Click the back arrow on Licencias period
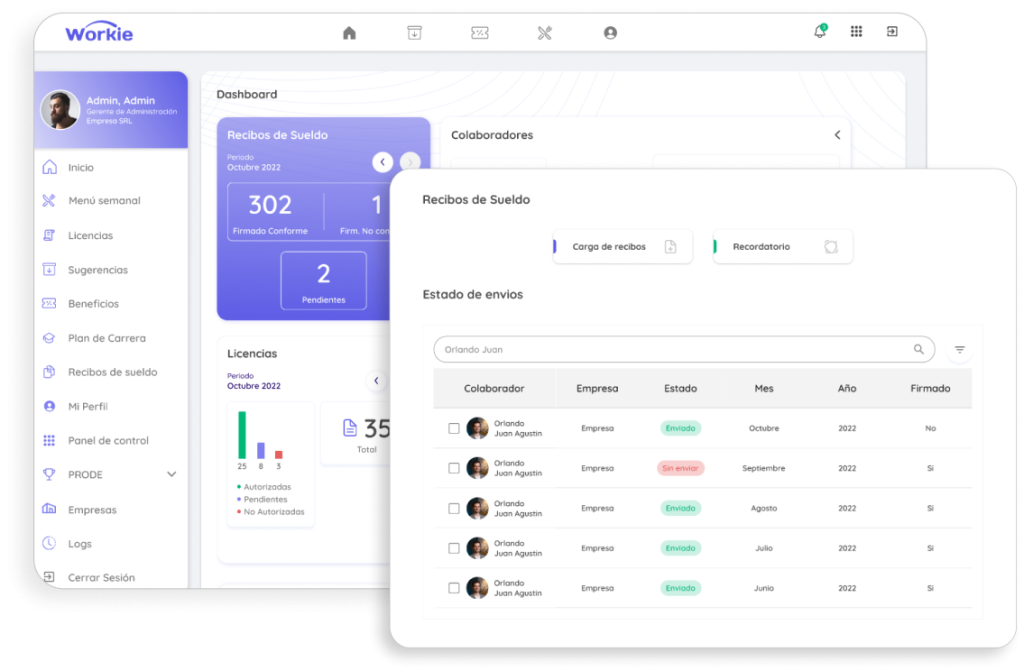 (376, 380)
